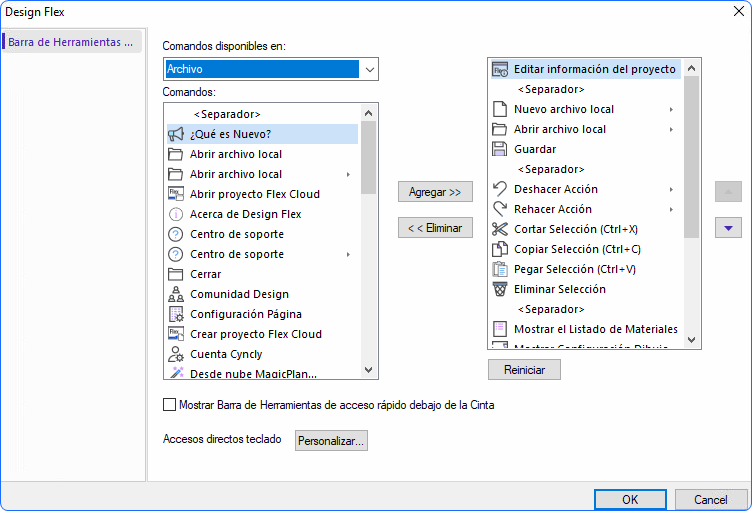Click the Guardar floppy disk icon
752x511 pixels.
coord(500,149)
